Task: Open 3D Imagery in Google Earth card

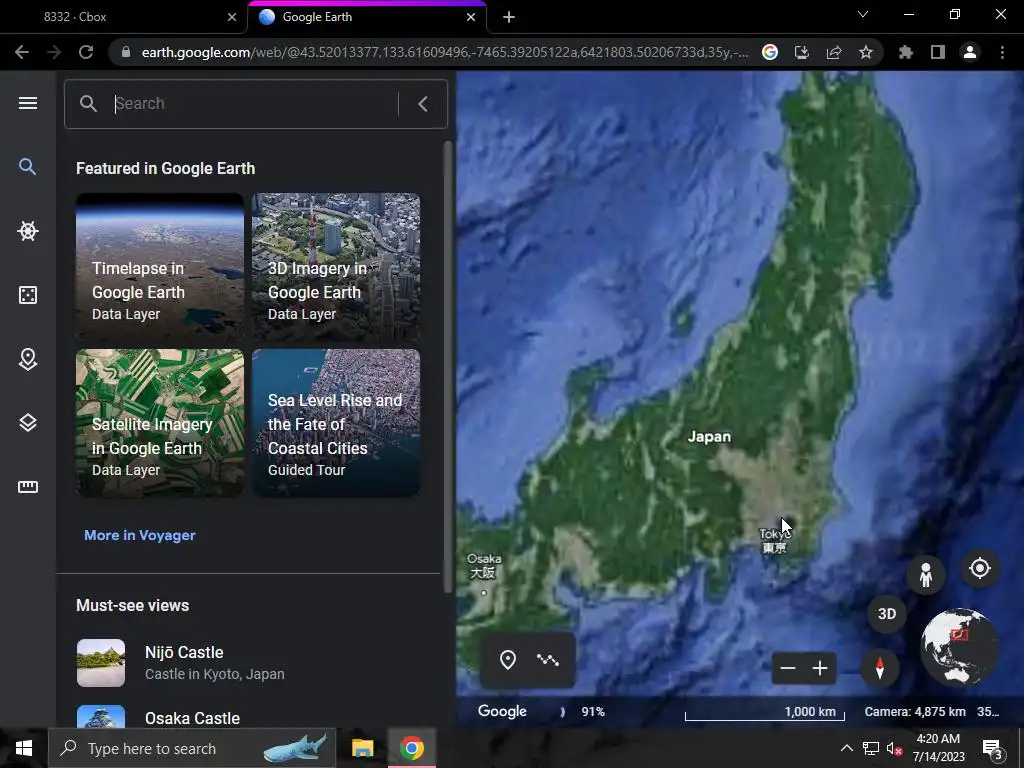Action: tap(336, 266)
